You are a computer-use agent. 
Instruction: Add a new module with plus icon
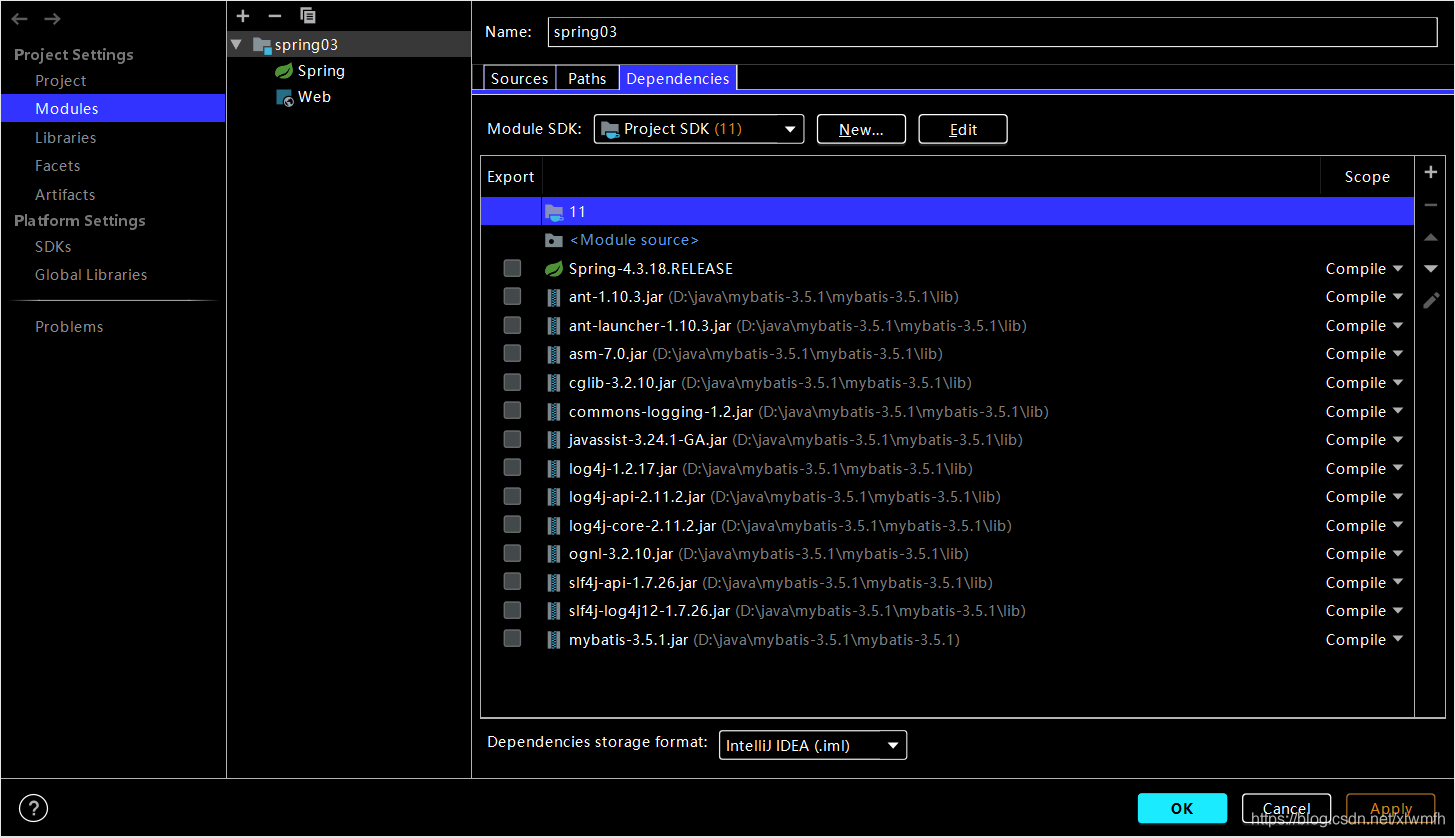coord(243,16)
